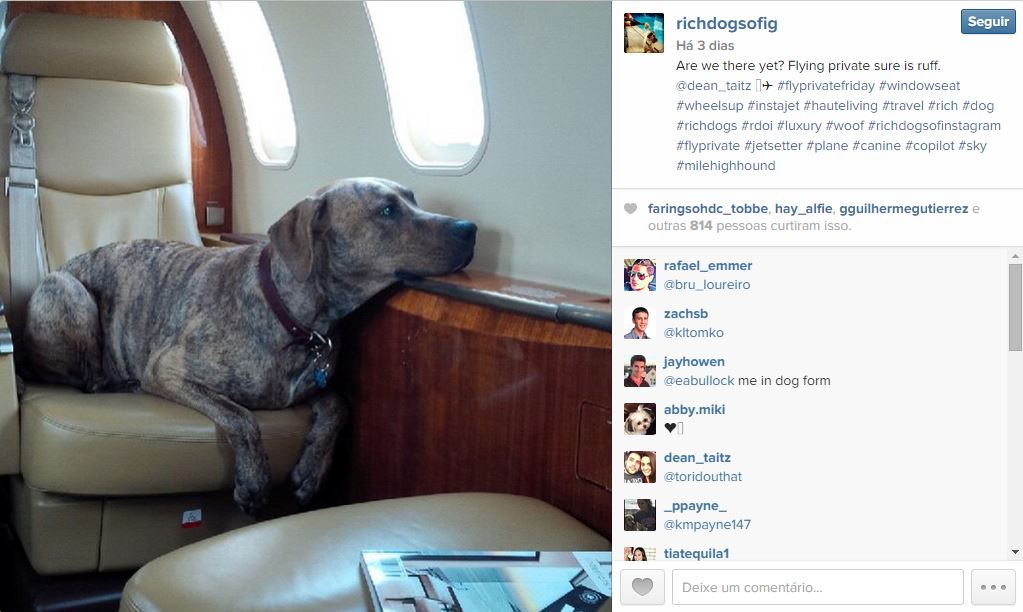Open the #richdogsofinstagram hashtag
The width and height of the screenshot is (1023, 612).
(934, 125)
